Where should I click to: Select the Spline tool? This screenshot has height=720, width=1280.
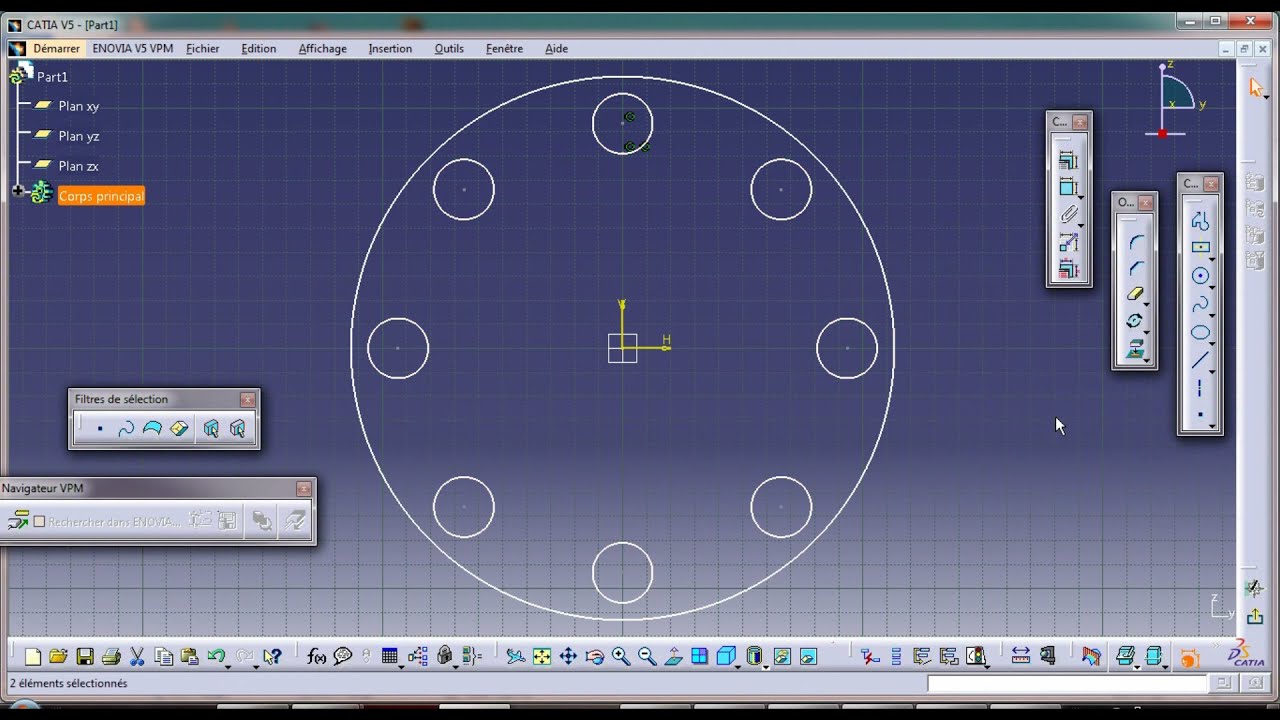pos(1200,304)
